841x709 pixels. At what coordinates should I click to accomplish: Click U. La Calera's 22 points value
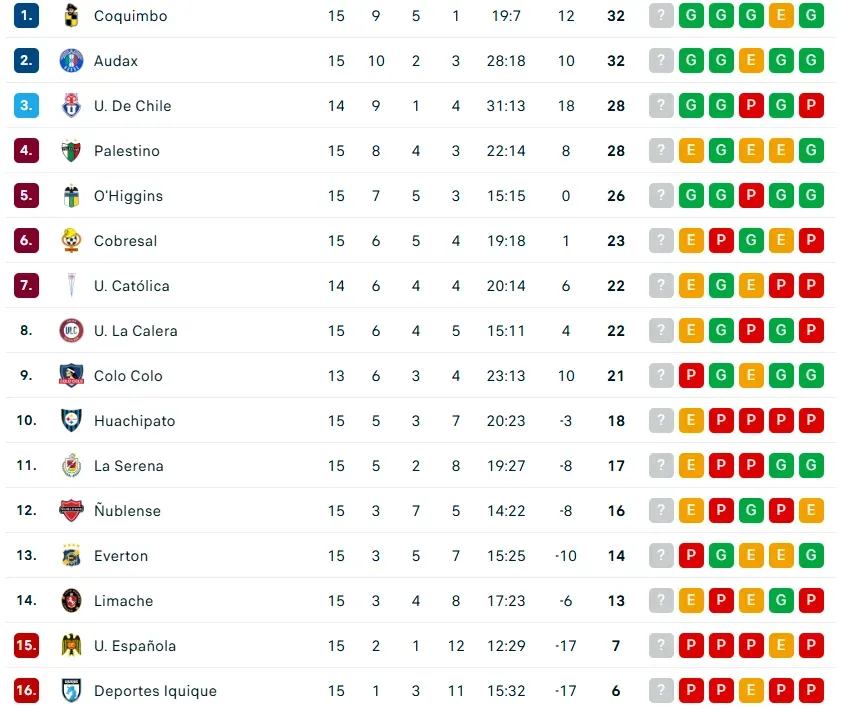(x=616, y=331)
